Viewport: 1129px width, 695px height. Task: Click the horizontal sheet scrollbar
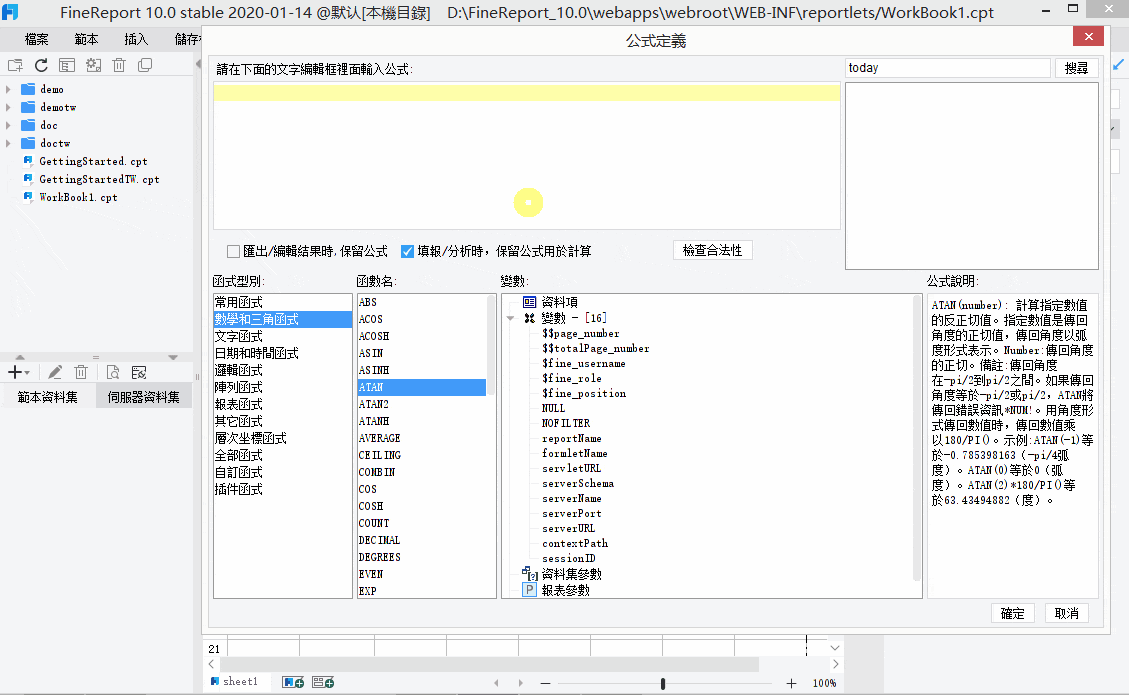pos(490,663)
